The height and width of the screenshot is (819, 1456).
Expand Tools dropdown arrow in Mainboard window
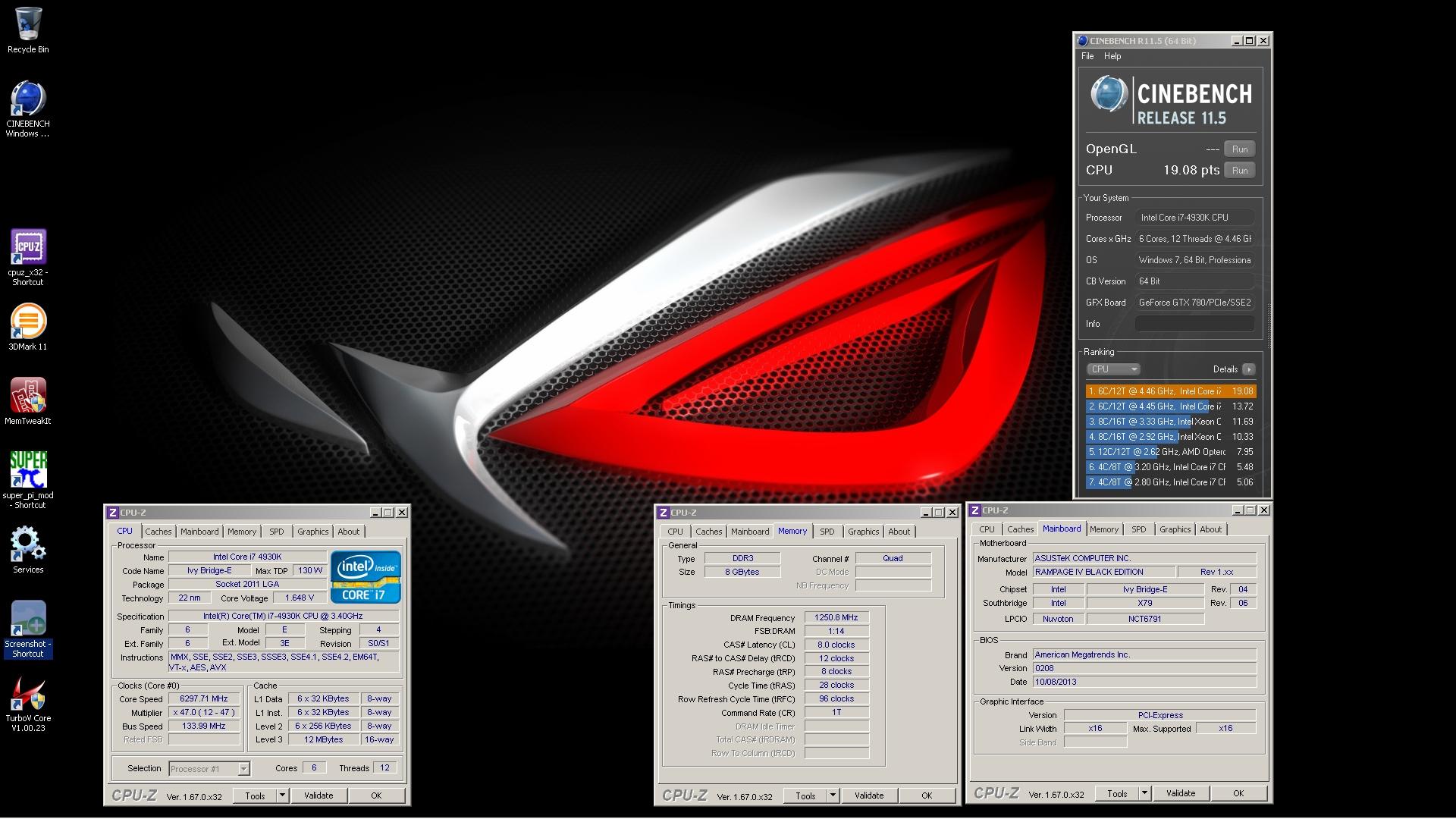(1144, 793)
